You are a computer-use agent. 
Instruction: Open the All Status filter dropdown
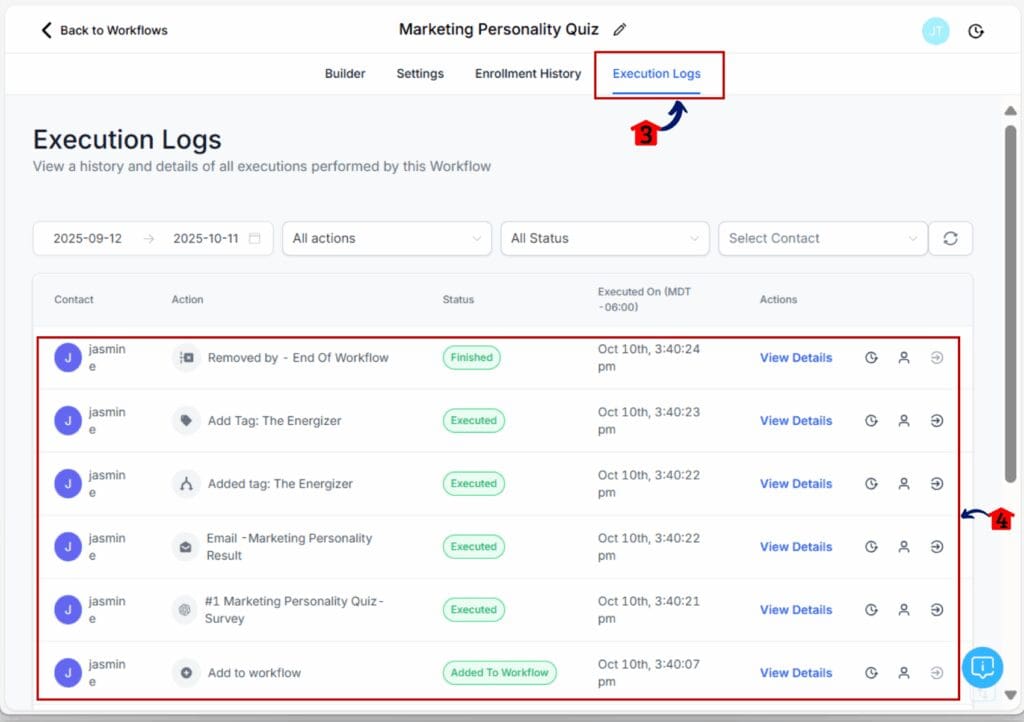(604, 238)
